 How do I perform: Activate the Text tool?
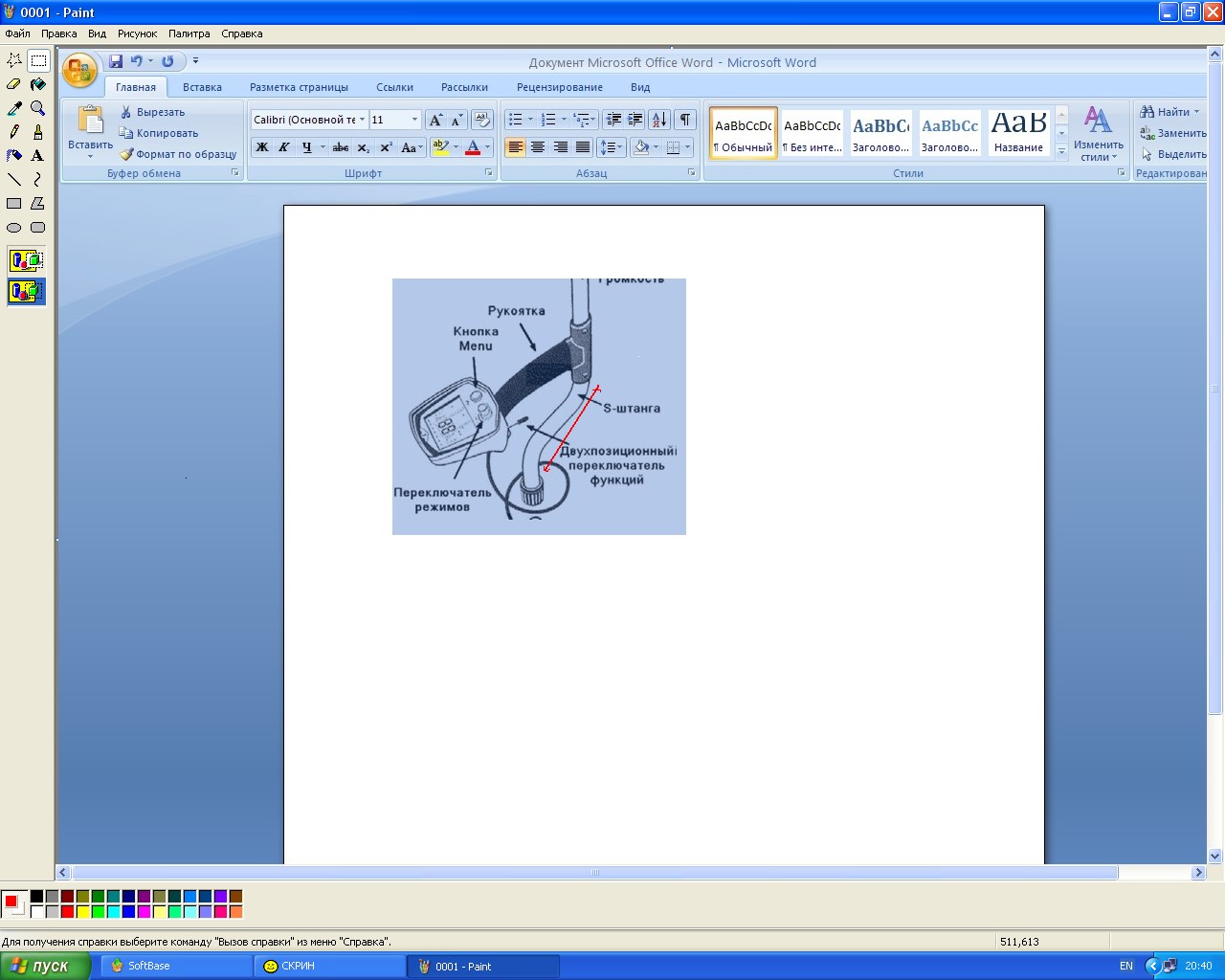[38, 156]
